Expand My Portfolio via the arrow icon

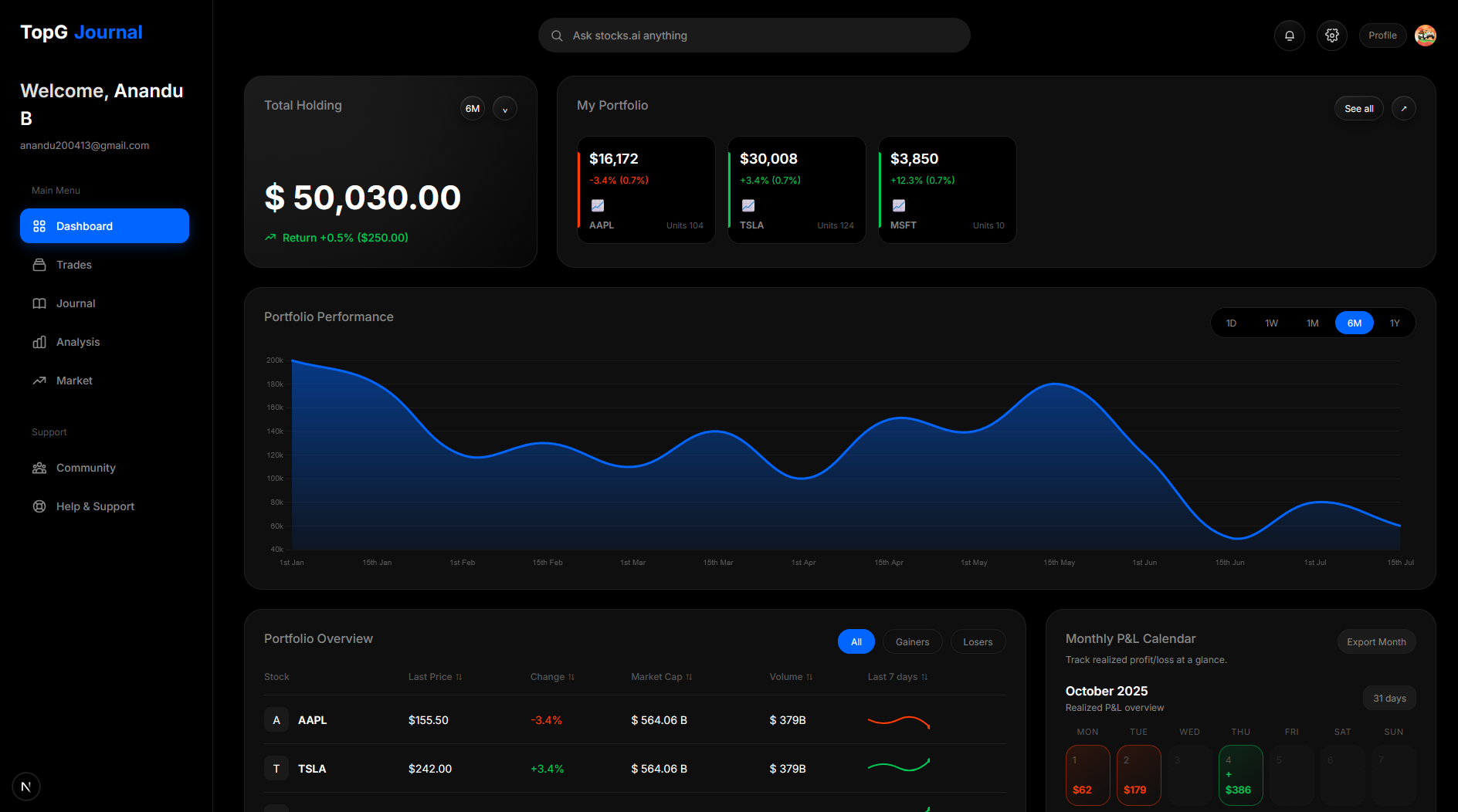point(1403,108)
